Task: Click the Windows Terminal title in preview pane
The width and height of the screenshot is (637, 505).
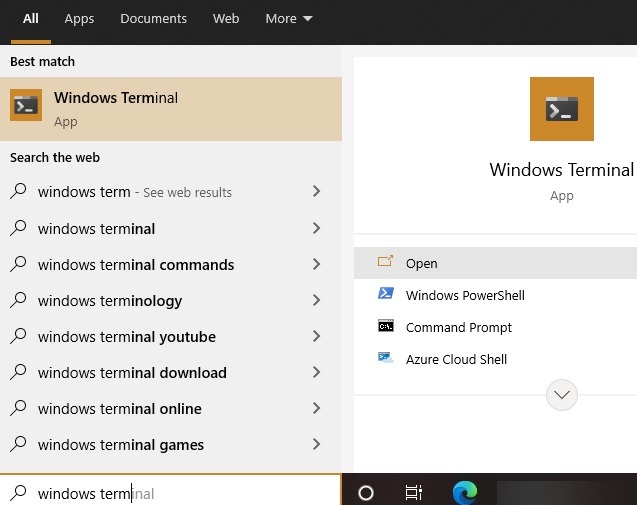Action: click(x=561, y=169)
